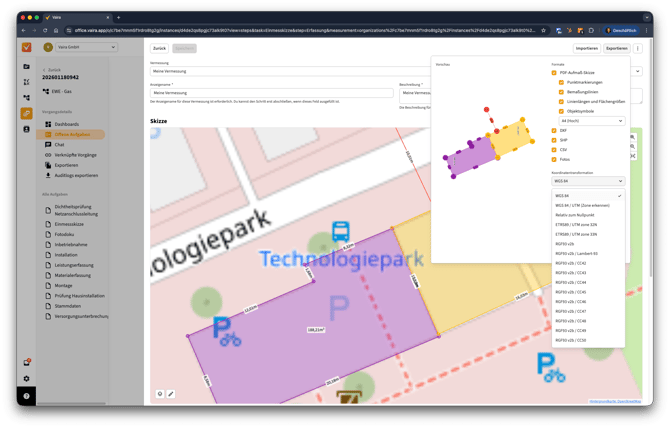670x428 pixels.
Task: Choose Relativ zum Nullpunkt option
Action: (577, 215)
